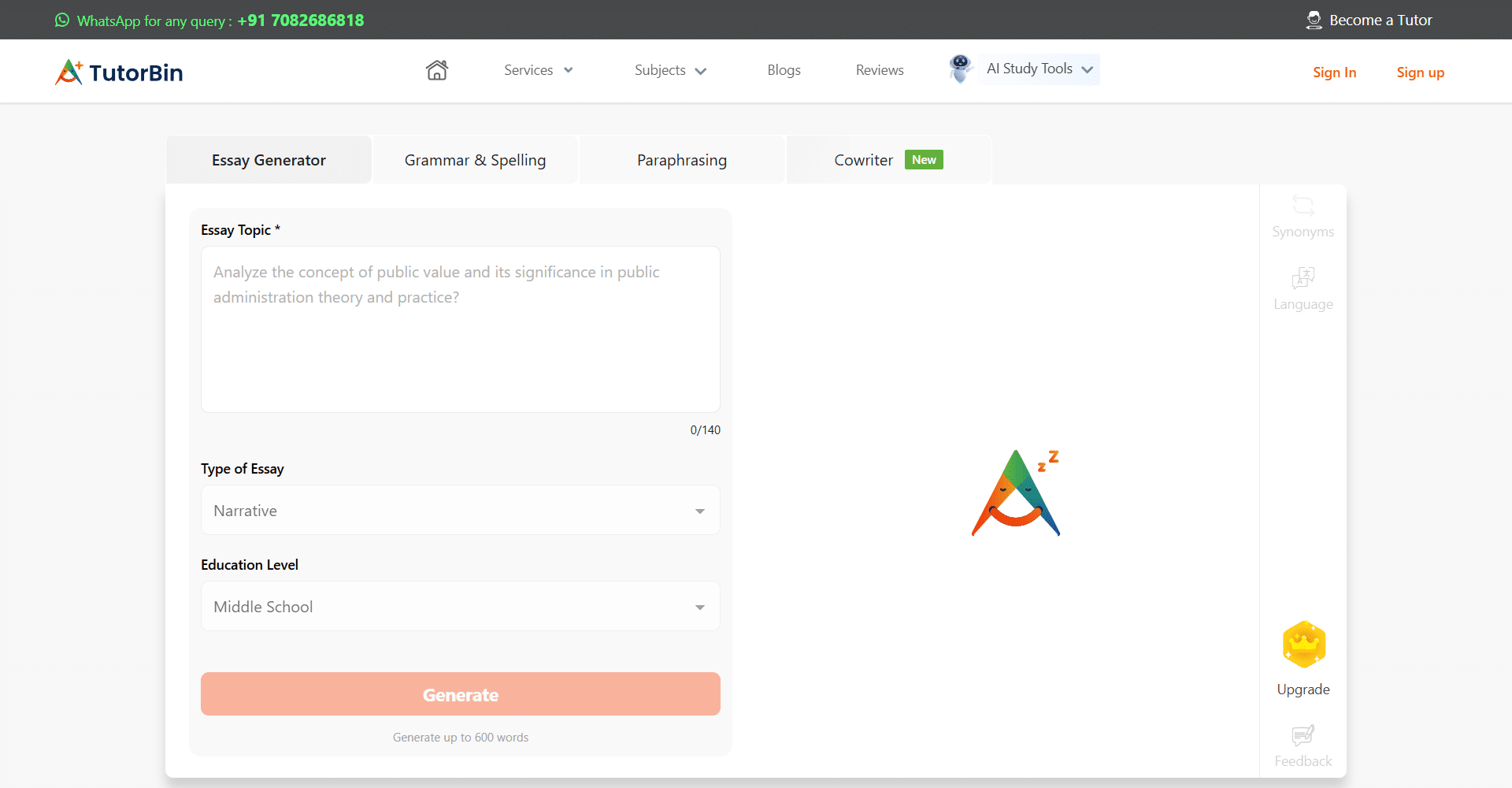The height and width of the screenshot is (788, 1512).
Task: Switch to the Paraphrasing tab
Action: click(681, 160)
